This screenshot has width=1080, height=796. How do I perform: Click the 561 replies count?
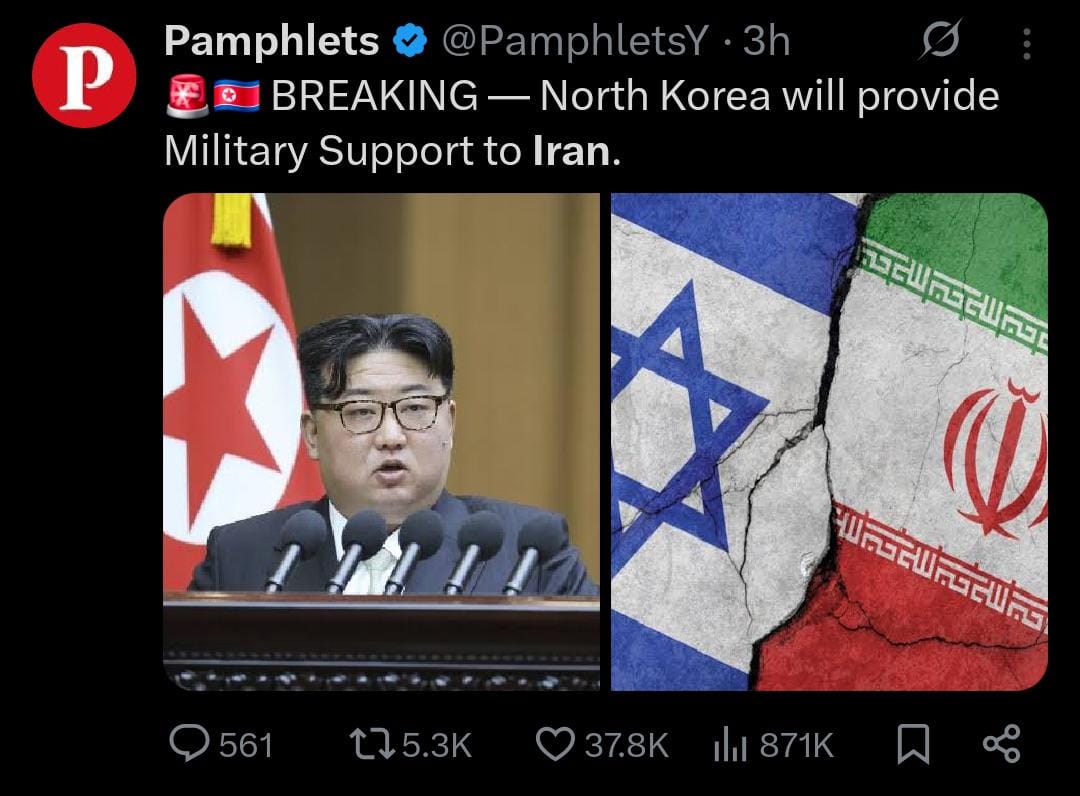pyautogui.click(x=246, y=745)
